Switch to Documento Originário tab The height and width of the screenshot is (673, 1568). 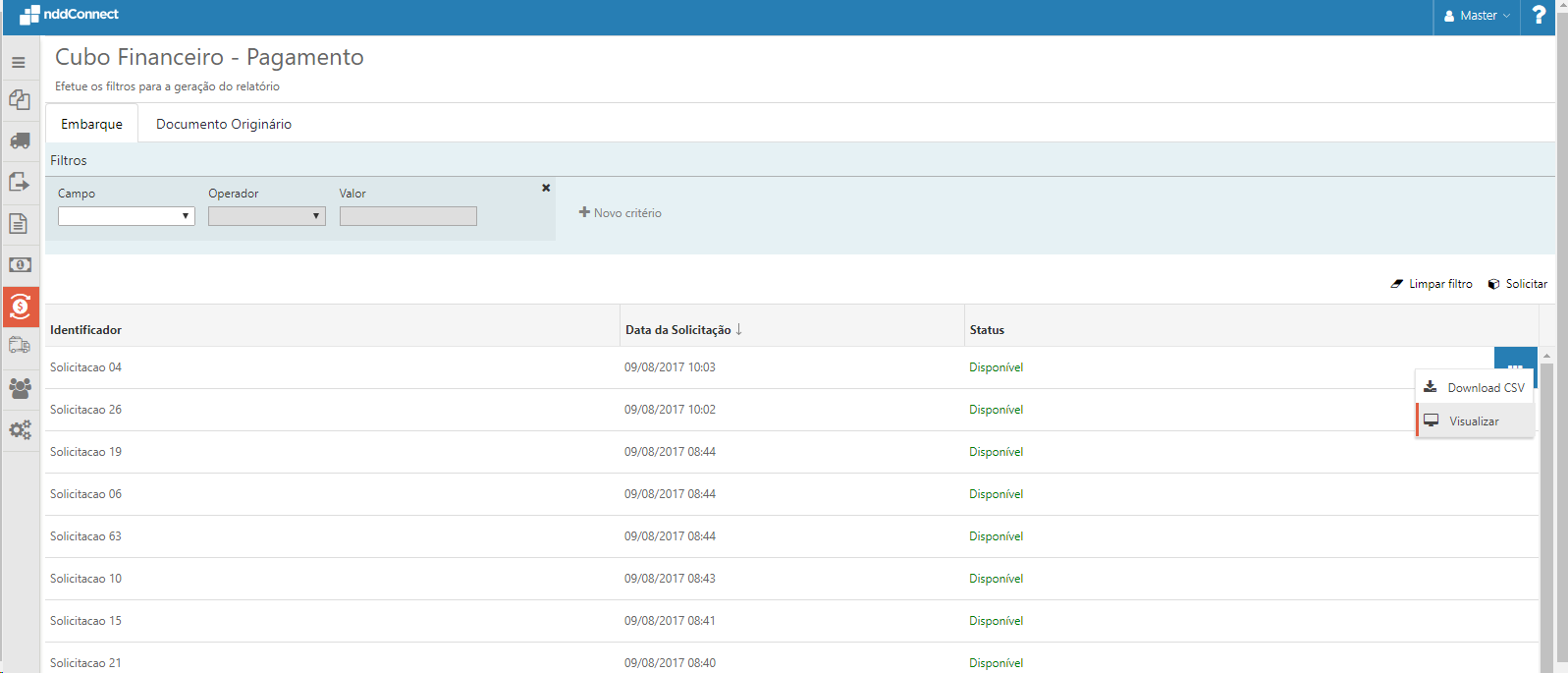[x=223, y=124]
